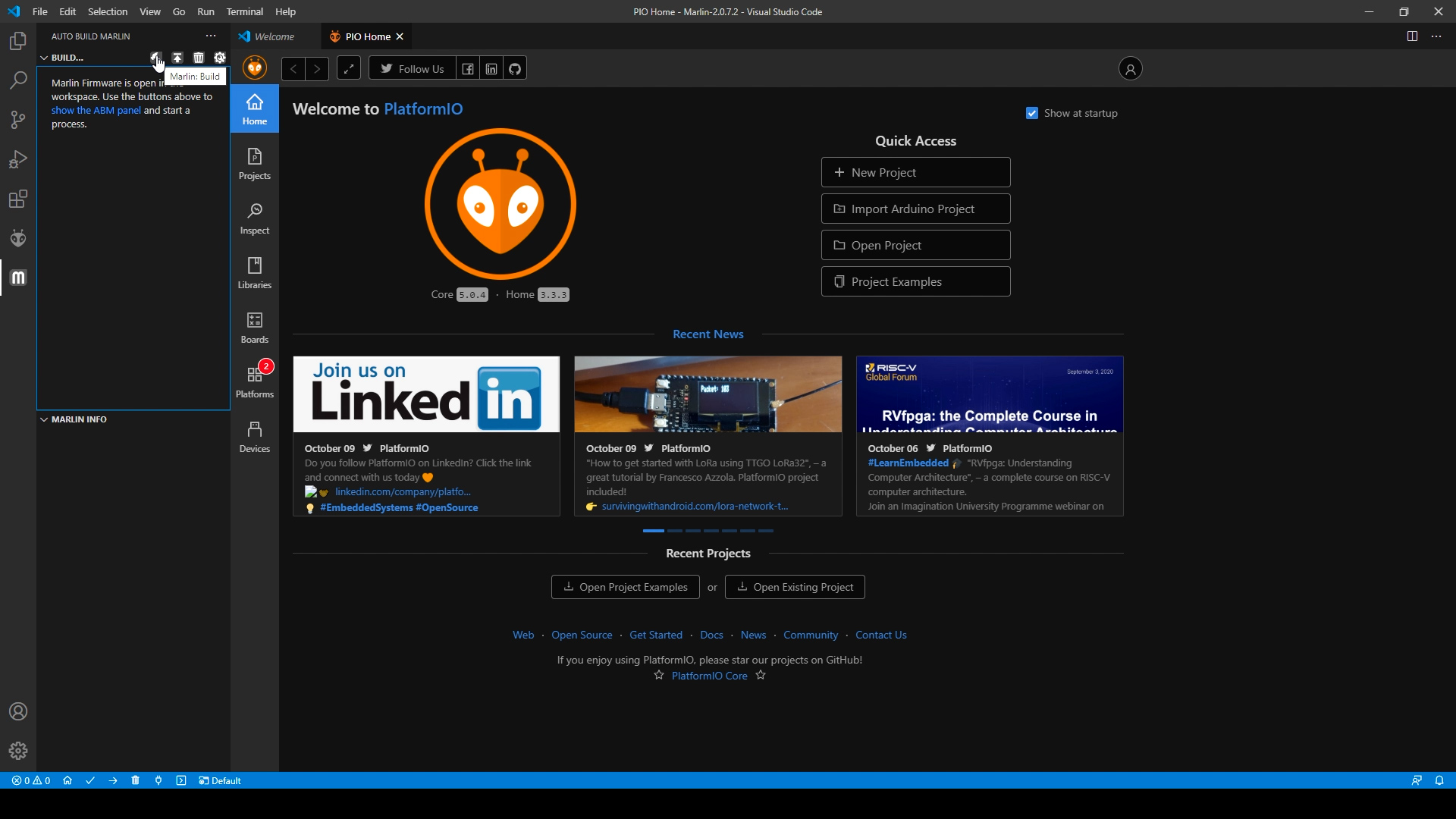Open the Terminal menu

click(244, 11)
